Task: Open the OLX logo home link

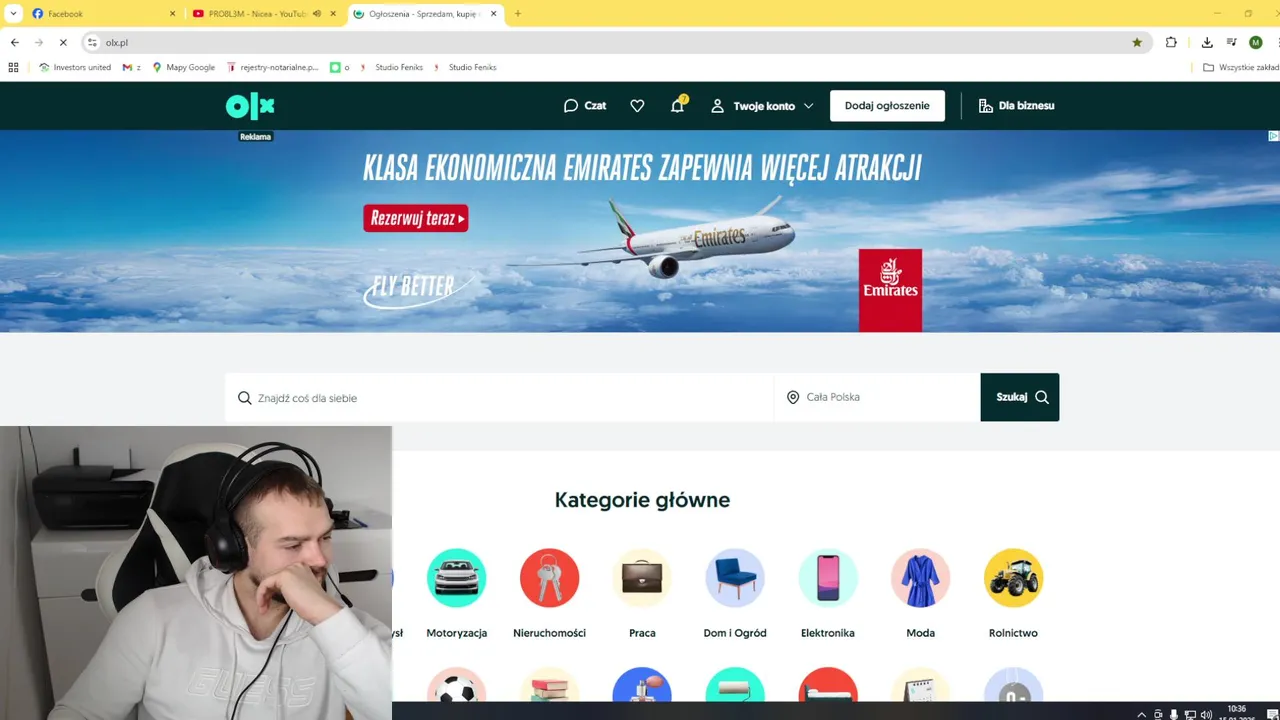Action: click(250, 106)
